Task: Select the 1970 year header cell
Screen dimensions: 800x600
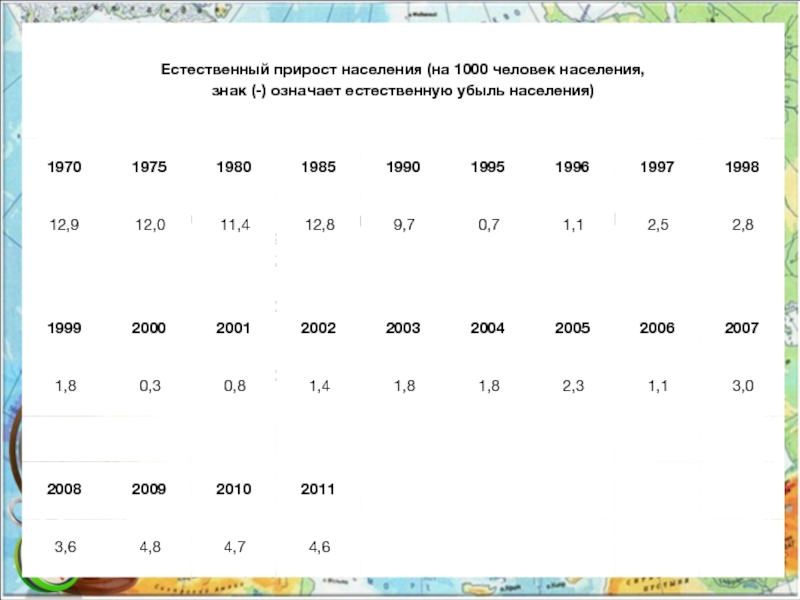Action: pos(64,167)
